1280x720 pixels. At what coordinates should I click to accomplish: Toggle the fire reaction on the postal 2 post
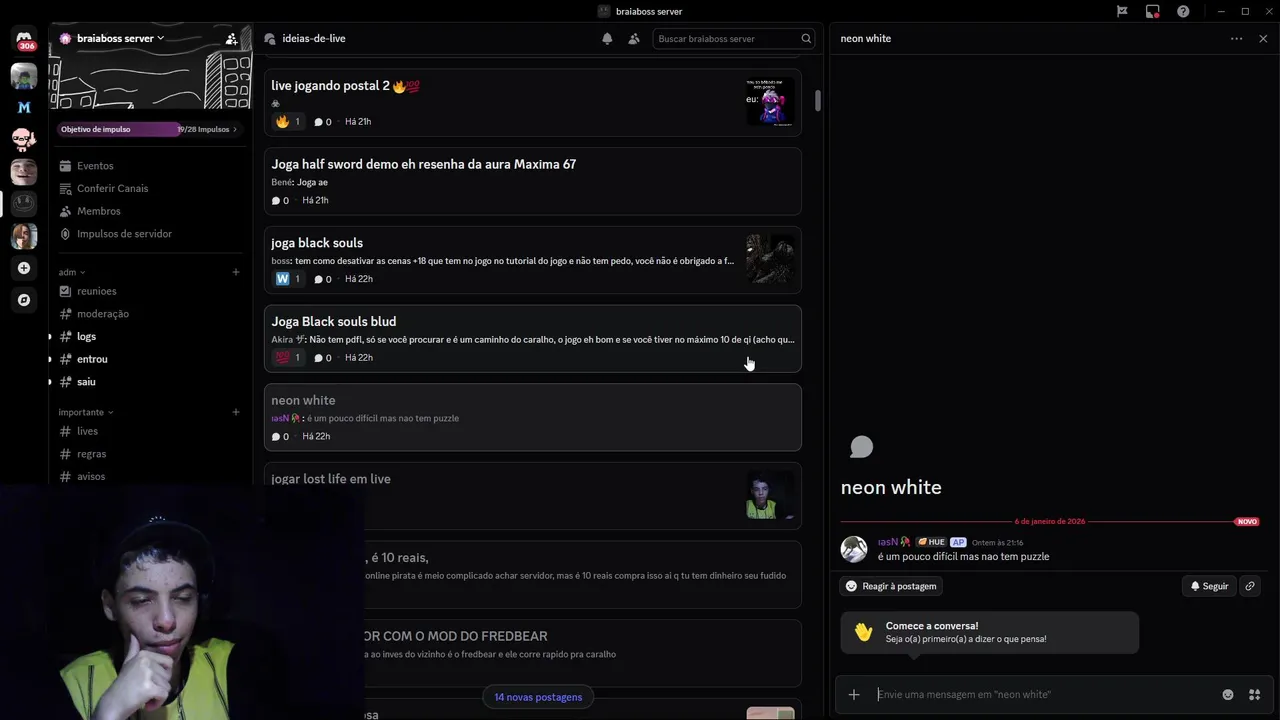[288, 122]
